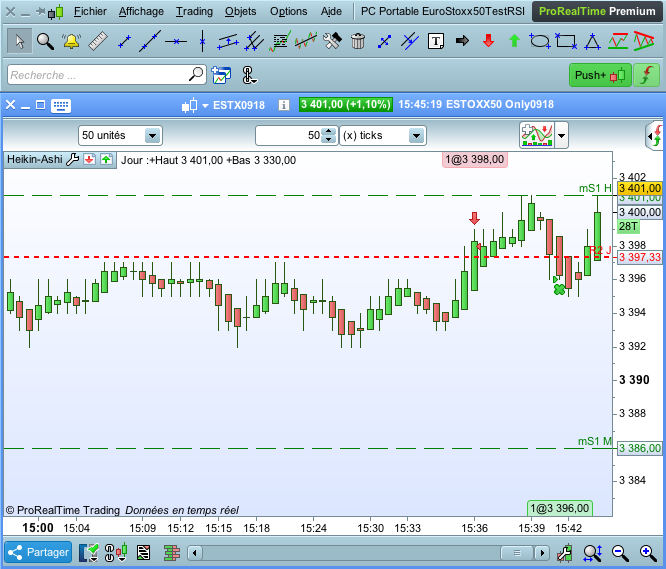Click the horizontal scrollbar thumb

(x=517, y=553)
